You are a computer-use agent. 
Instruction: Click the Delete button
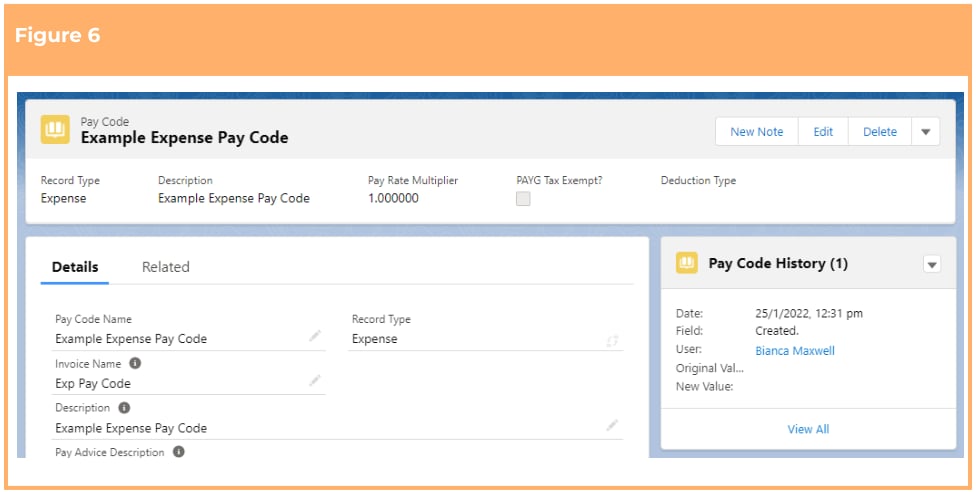tap(880, 132)
